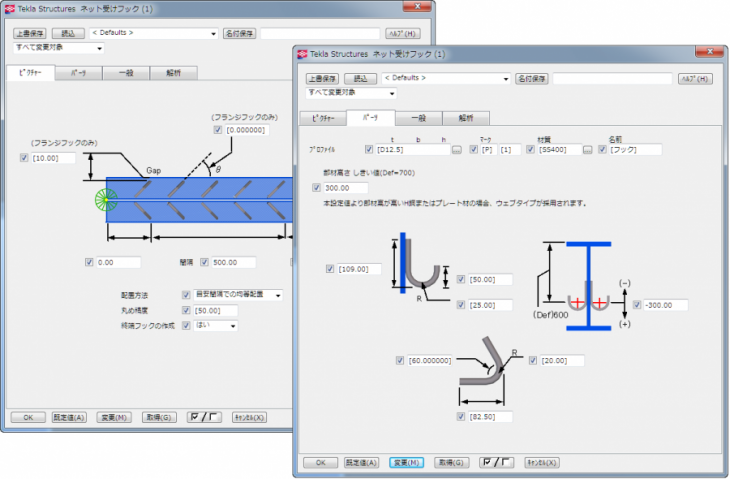Open <Defaults> dropdown in back window
Viewport: 730px width, 479px height.
click(154, 33)
